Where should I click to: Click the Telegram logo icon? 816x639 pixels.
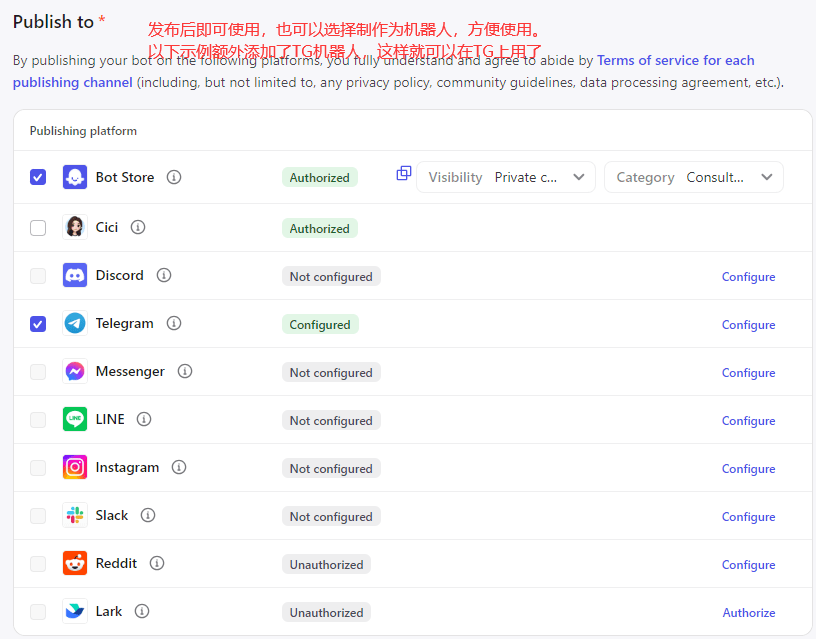point(75,323)
